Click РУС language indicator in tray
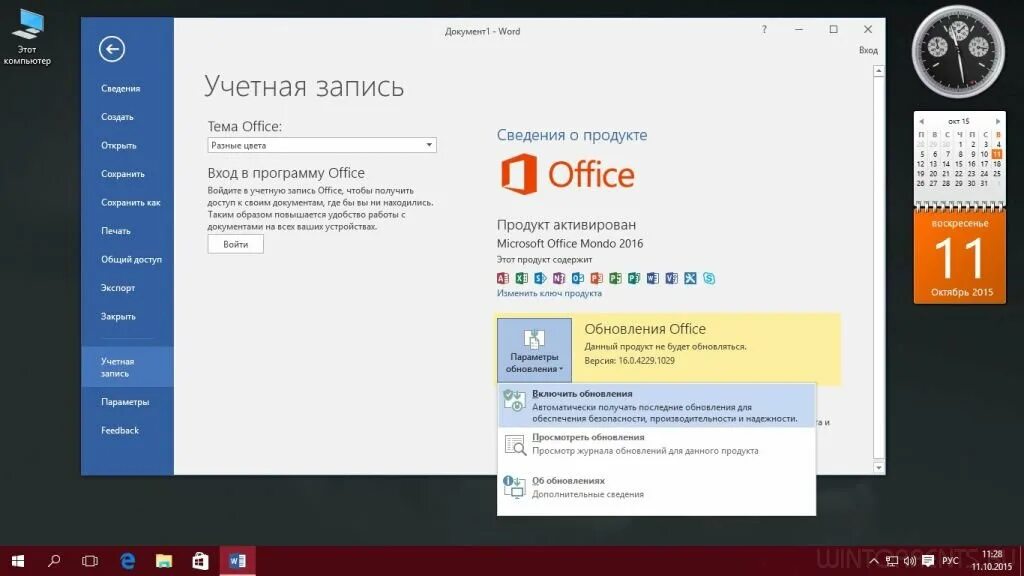1024x576 pixels. (950, 561)
